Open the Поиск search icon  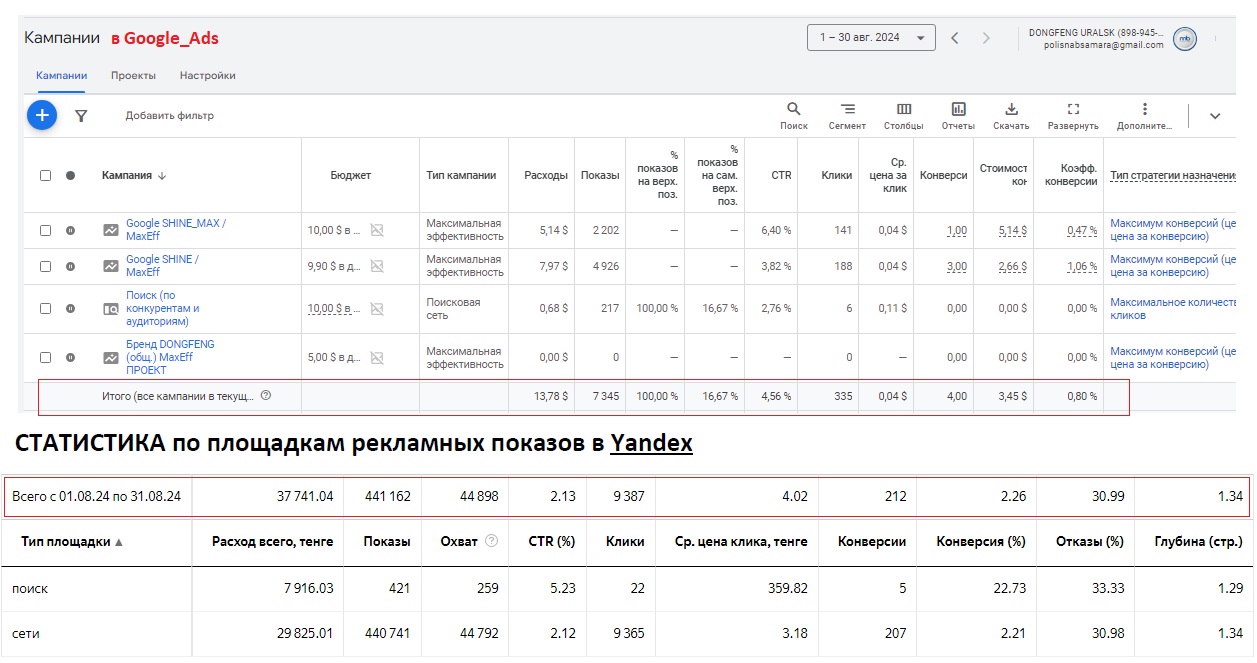coord(793,111)
